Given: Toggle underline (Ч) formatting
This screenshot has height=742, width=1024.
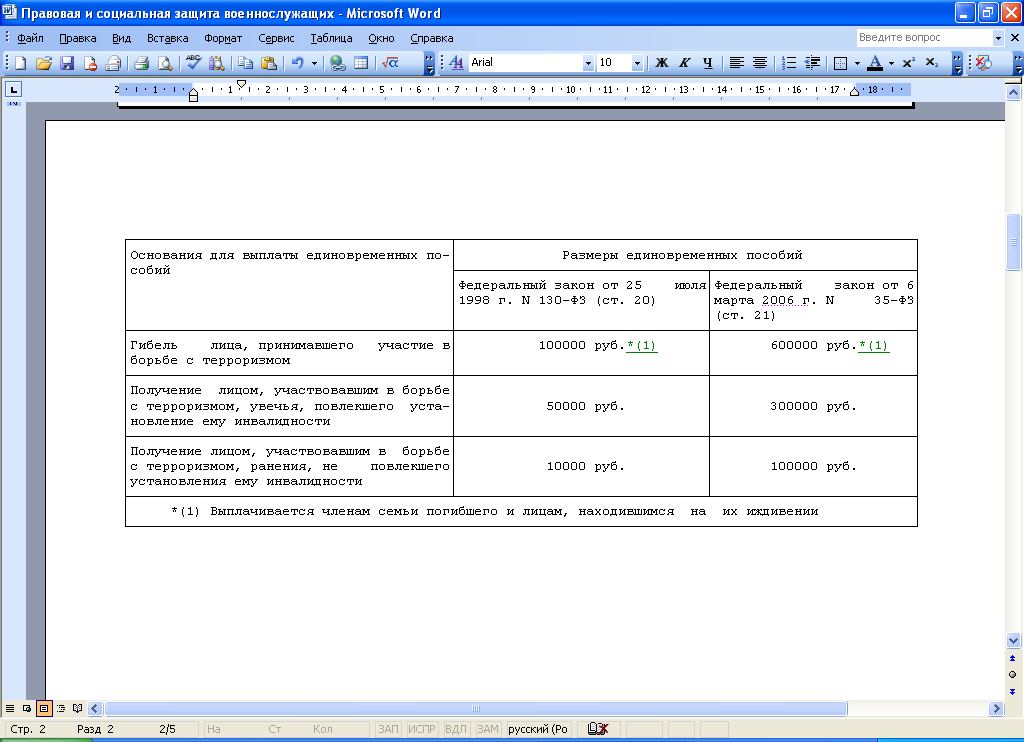Looking at the screenshot, I should pos(707,63).
